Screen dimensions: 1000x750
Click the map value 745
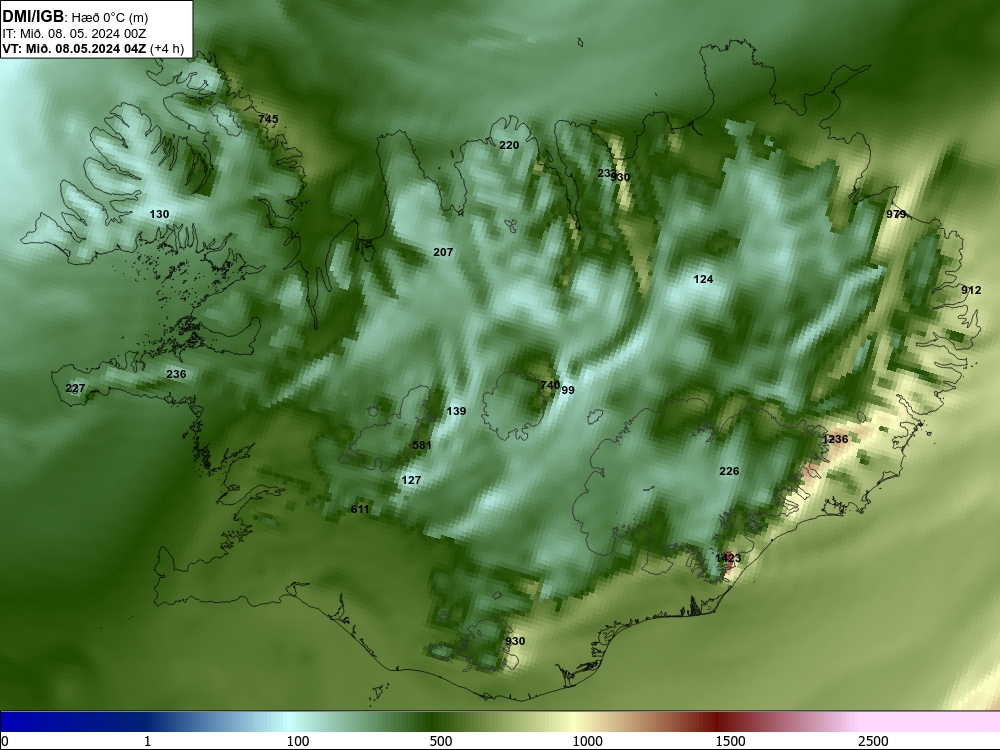click(268, 119)
